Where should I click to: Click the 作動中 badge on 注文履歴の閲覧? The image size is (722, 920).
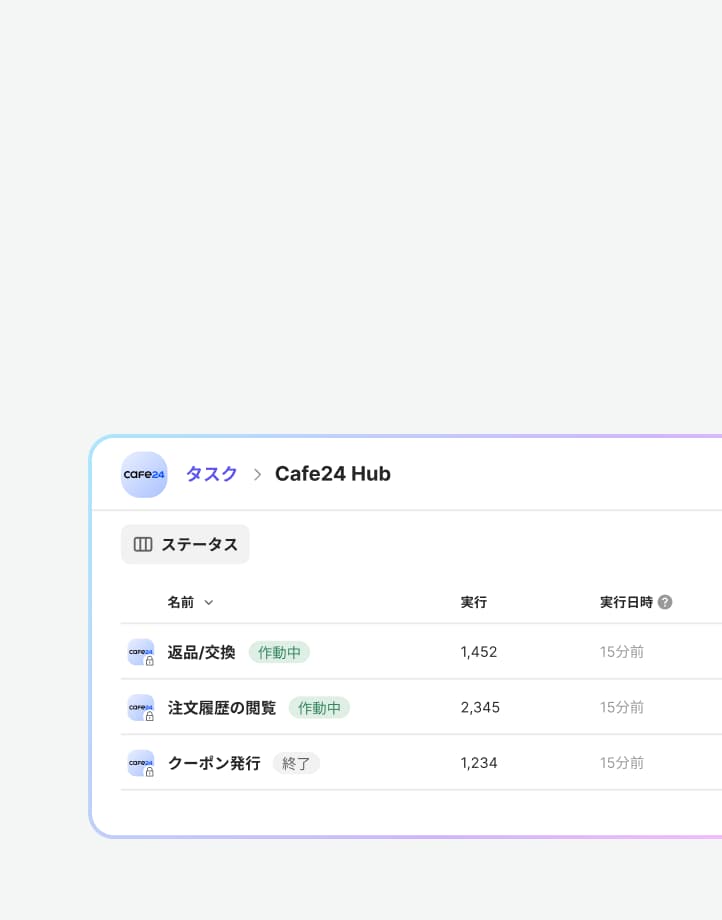tap(319, 708)
